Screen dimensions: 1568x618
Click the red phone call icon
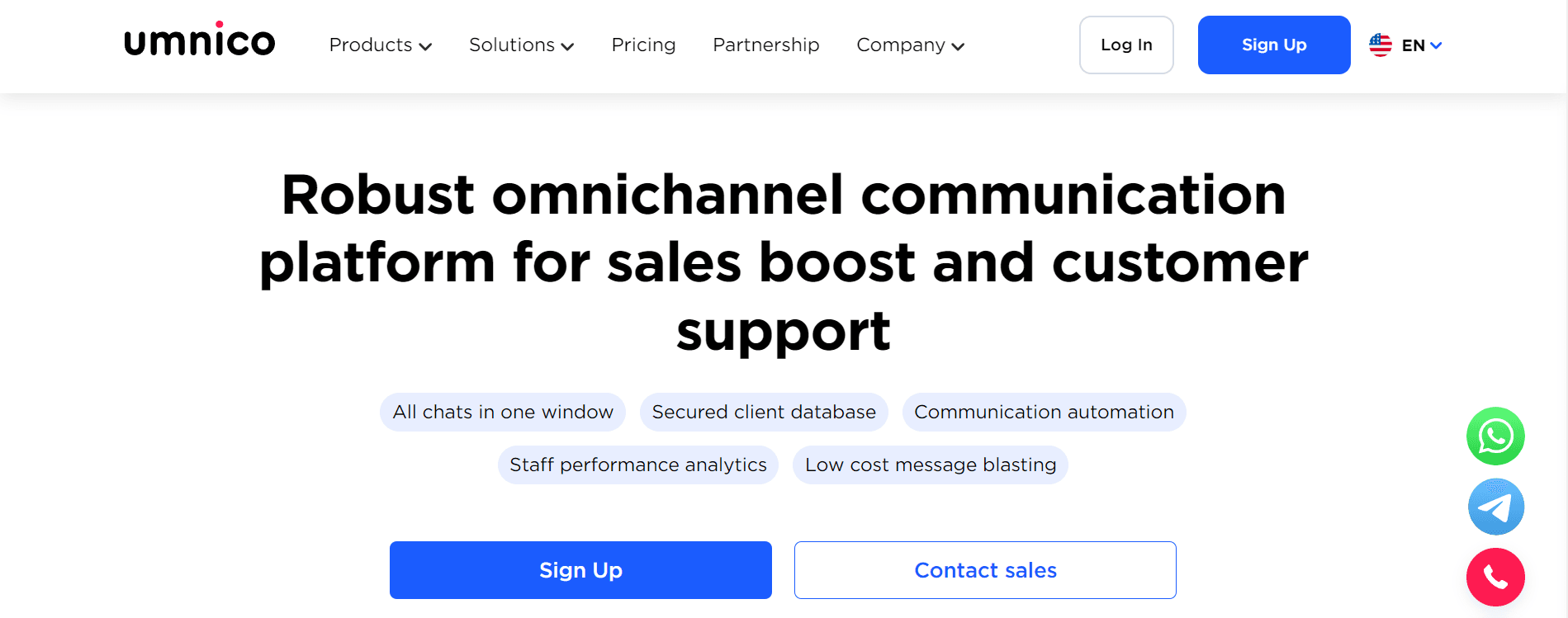click(x=1495, y=577)
